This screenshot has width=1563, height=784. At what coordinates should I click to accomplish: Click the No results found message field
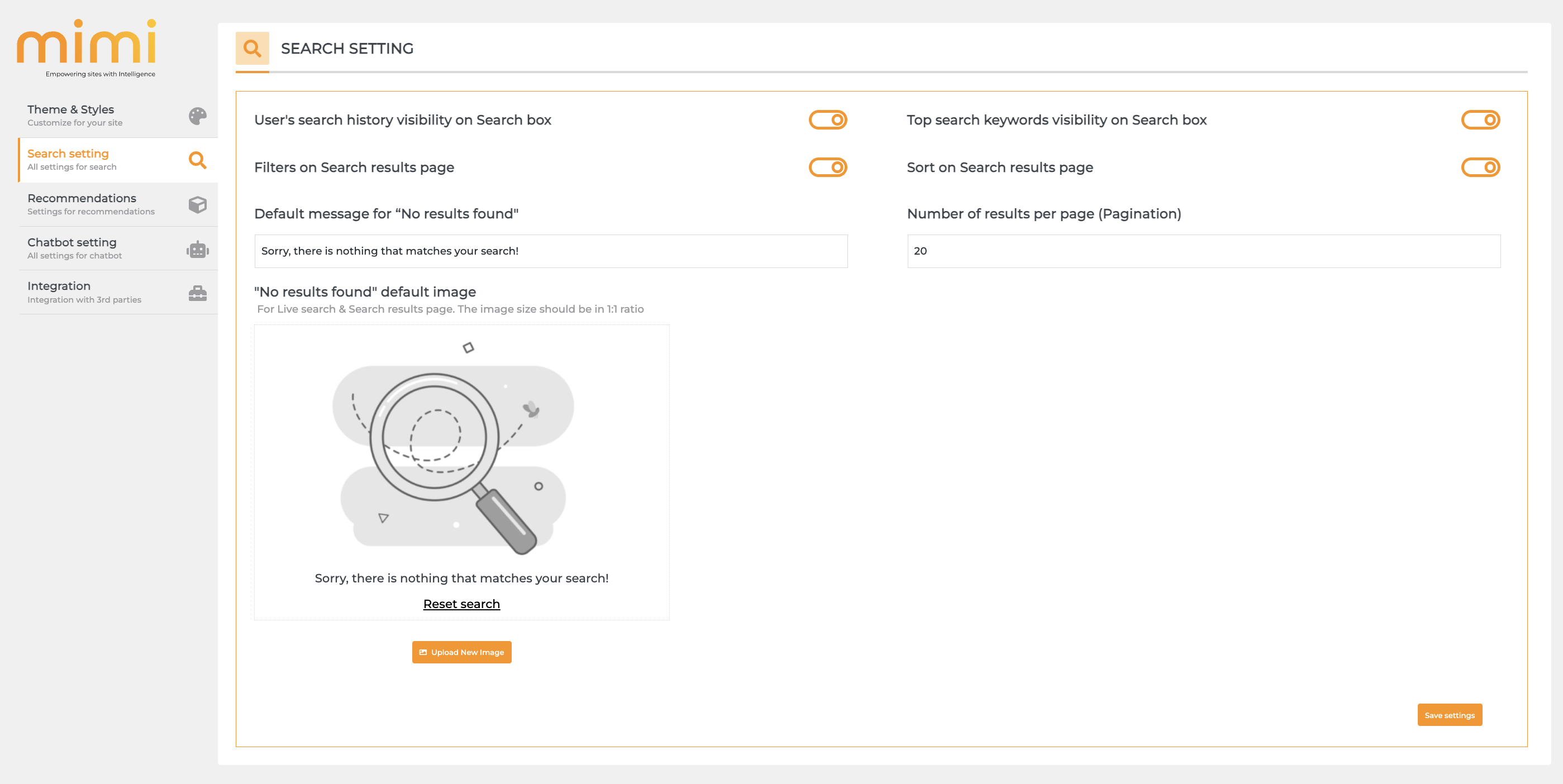click(550, 251)
